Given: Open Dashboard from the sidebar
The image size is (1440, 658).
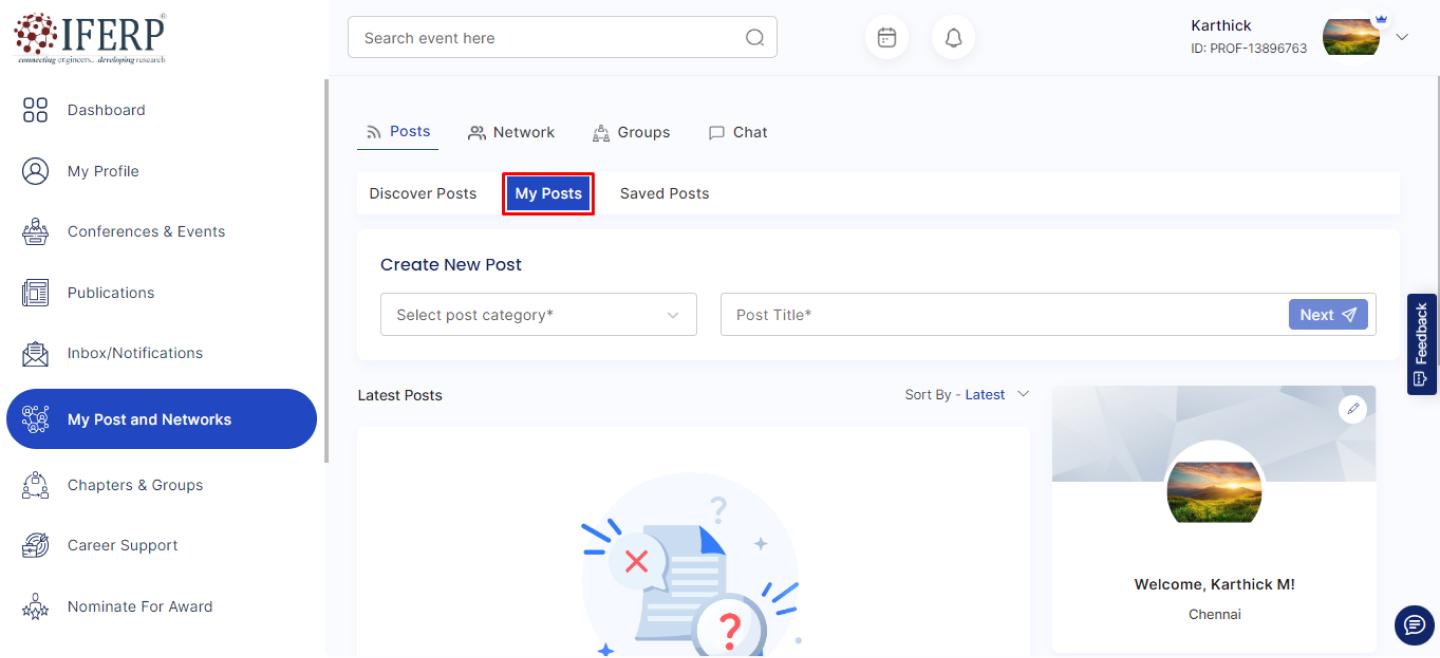Looking at the screenshot, I should (106, 110).
